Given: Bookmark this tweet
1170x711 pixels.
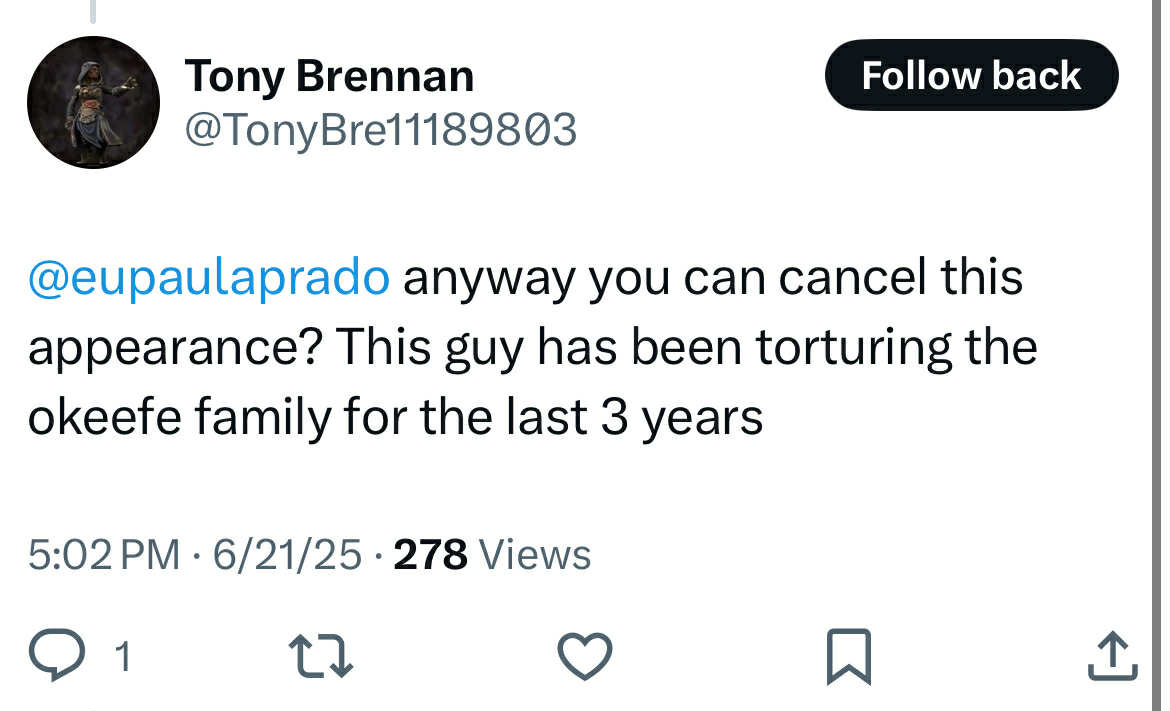Looking at the screenshot, I should click(x=849, y=657).
